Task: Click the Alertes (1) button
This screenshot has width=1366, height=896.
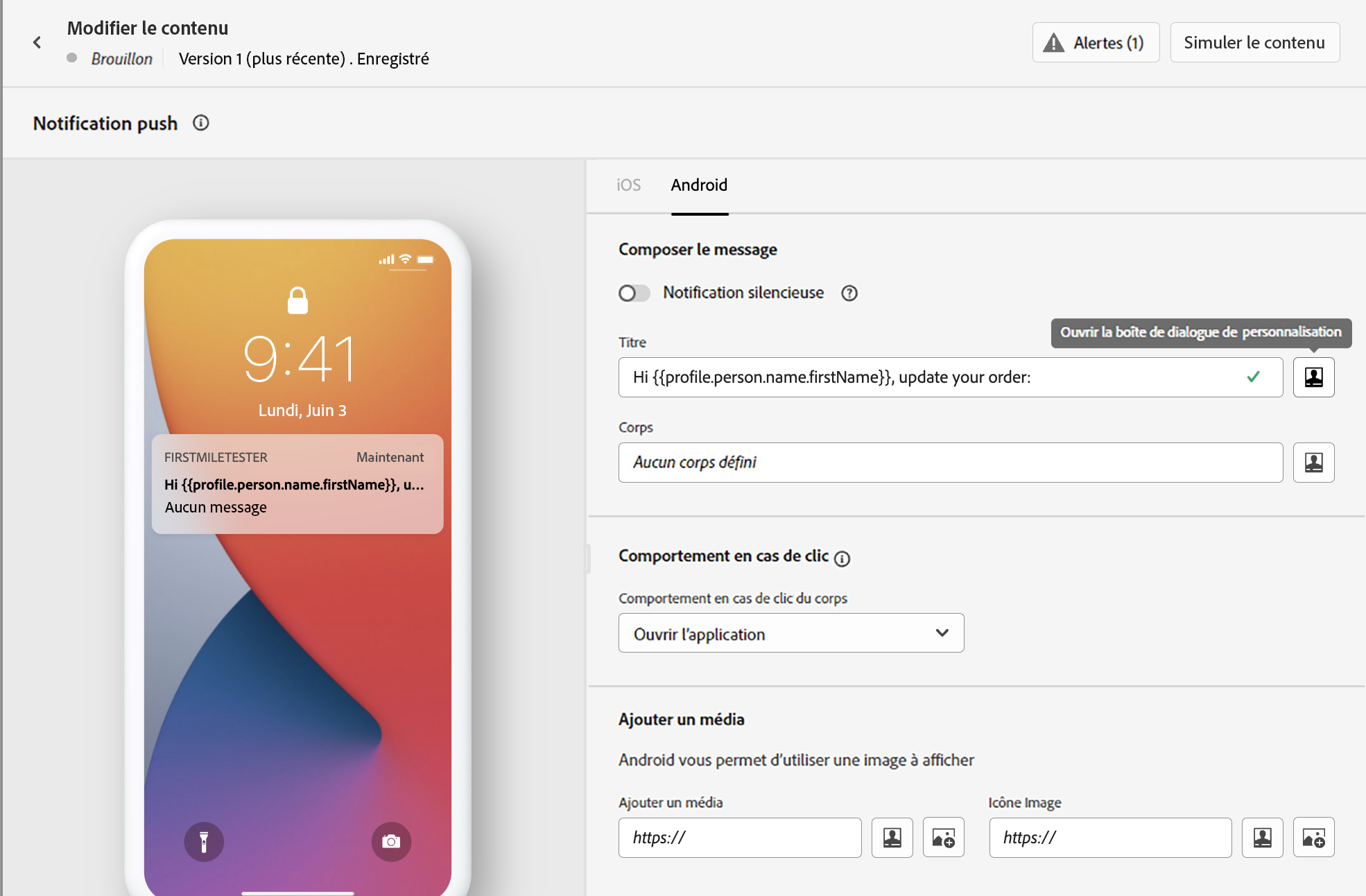Action: pyautogui.click(x=1096, y=43)
